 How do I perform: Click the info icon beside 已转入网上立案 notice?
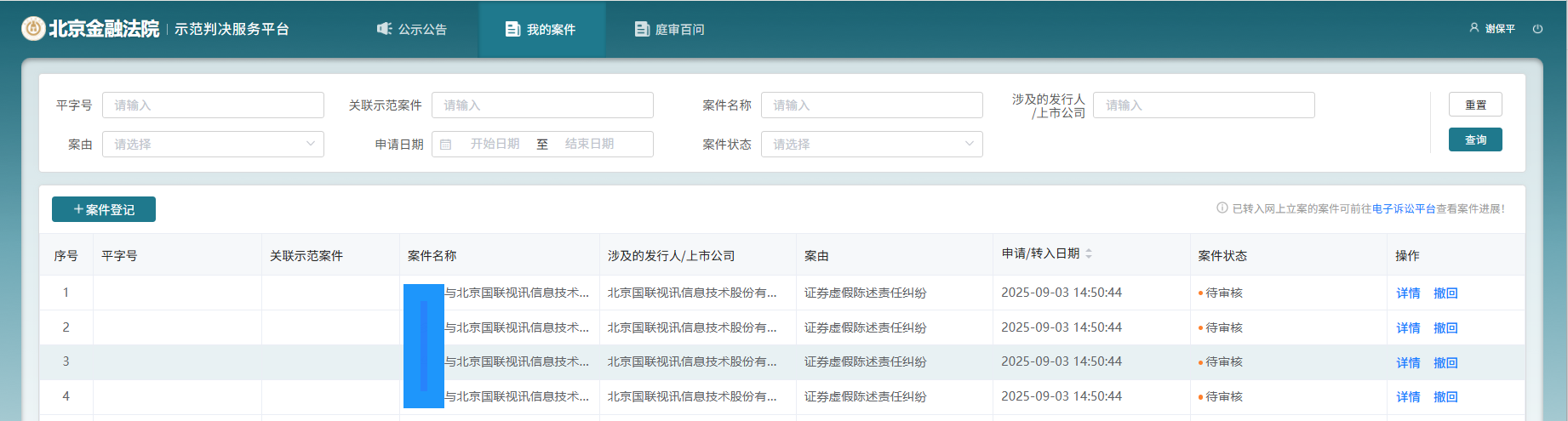[1222, 208]
